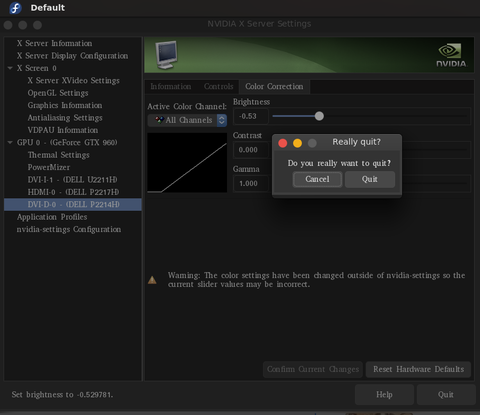Click the monitor icon in the banner
Viewport: 480px width, 415px height.
click(166, 55)
